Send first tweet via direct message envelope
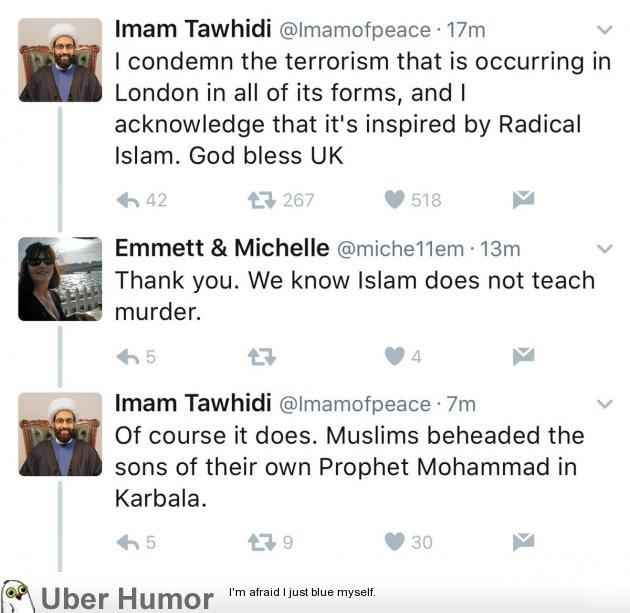Screen dimensions: 630x613 (x=524, y=200)
